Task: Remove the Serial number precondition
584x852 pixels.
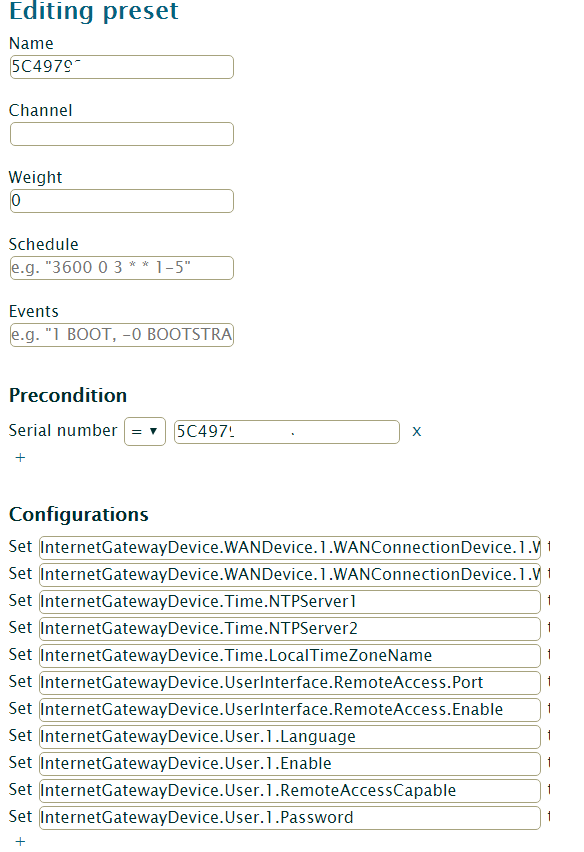Action: [417, 432]
